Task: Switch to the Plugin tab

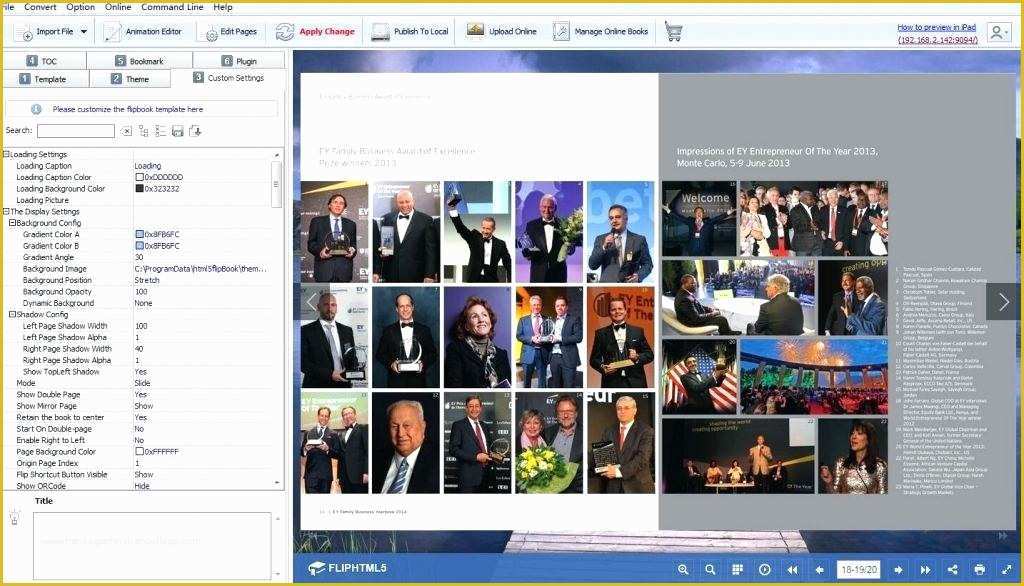Action: [x=239, y=61]
